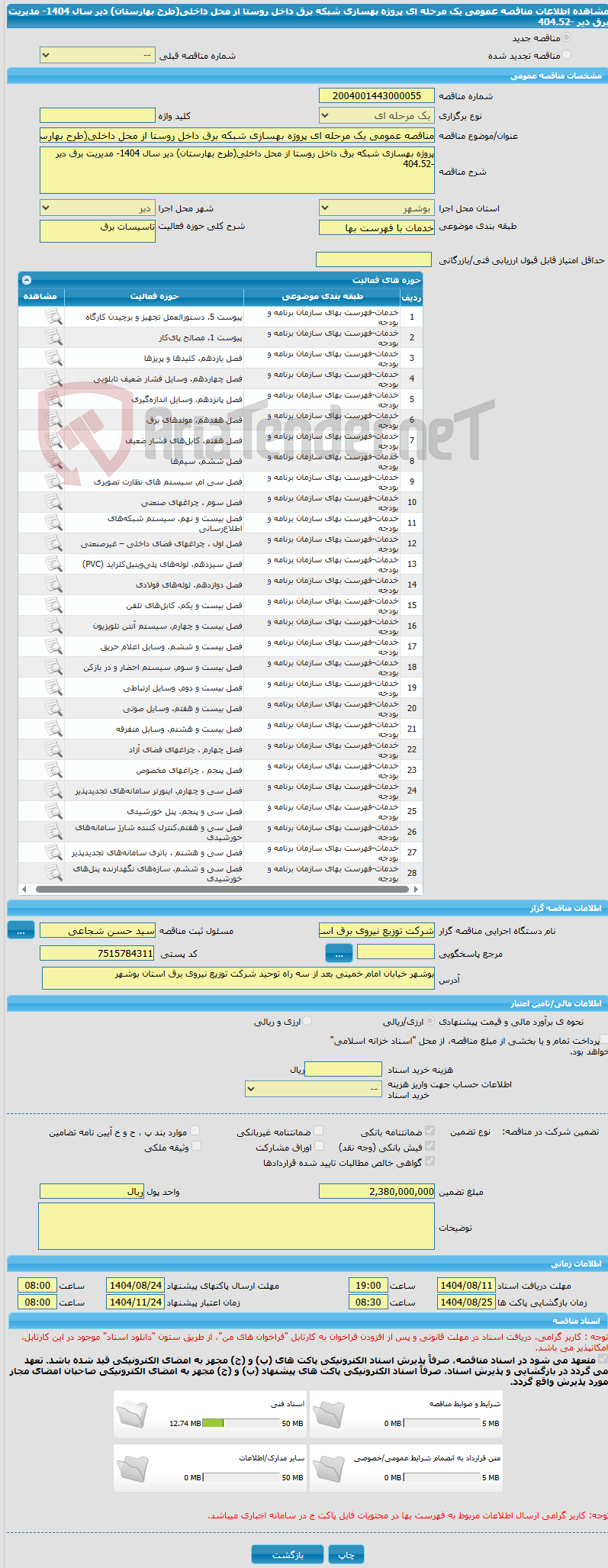Toggle the ضمانتنامه بانکی checkbox
This screenshot has width=608, height=1568.
click(430, 1131)
